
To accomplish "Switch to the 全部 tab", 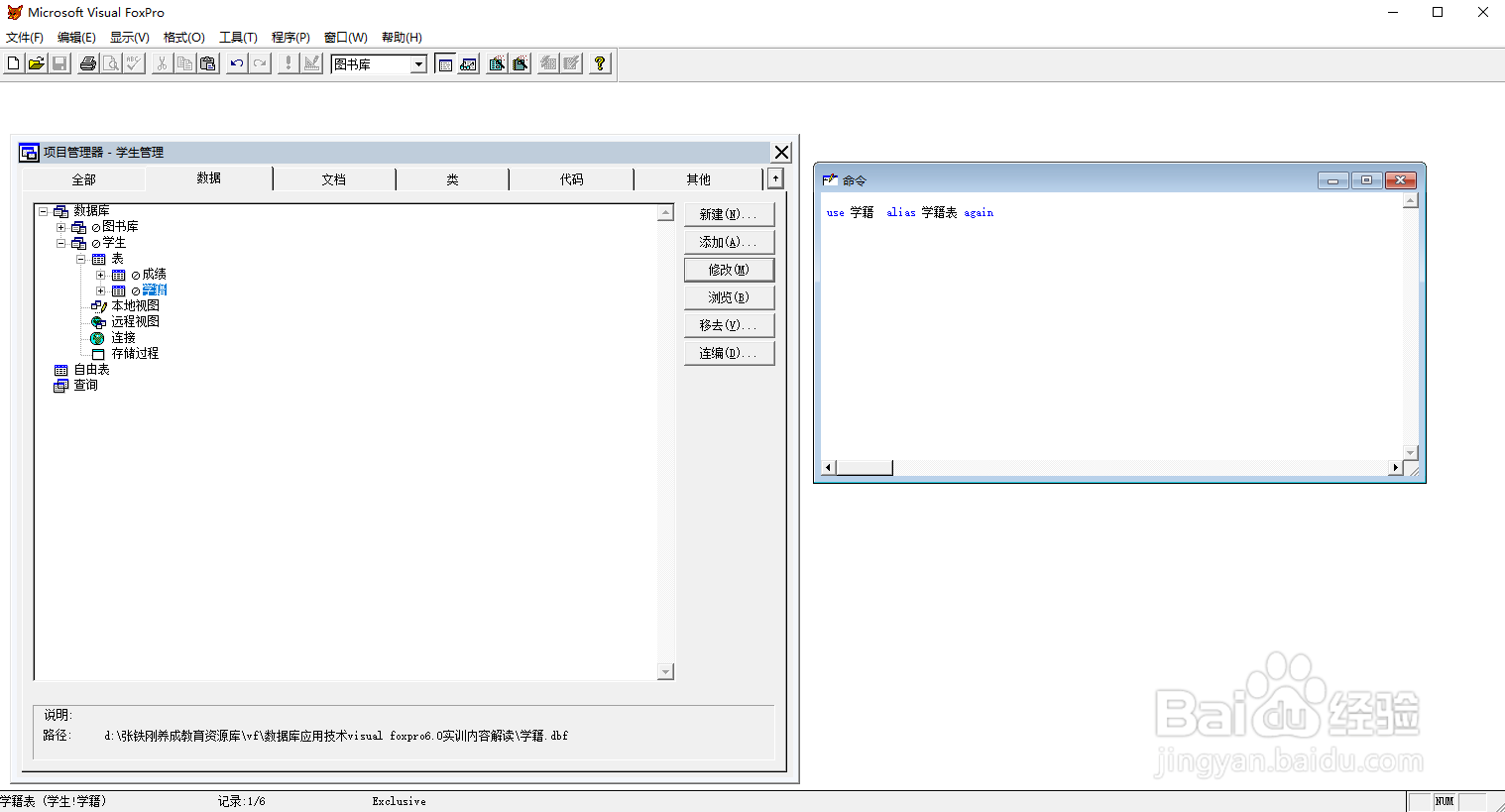I will 83,179.
